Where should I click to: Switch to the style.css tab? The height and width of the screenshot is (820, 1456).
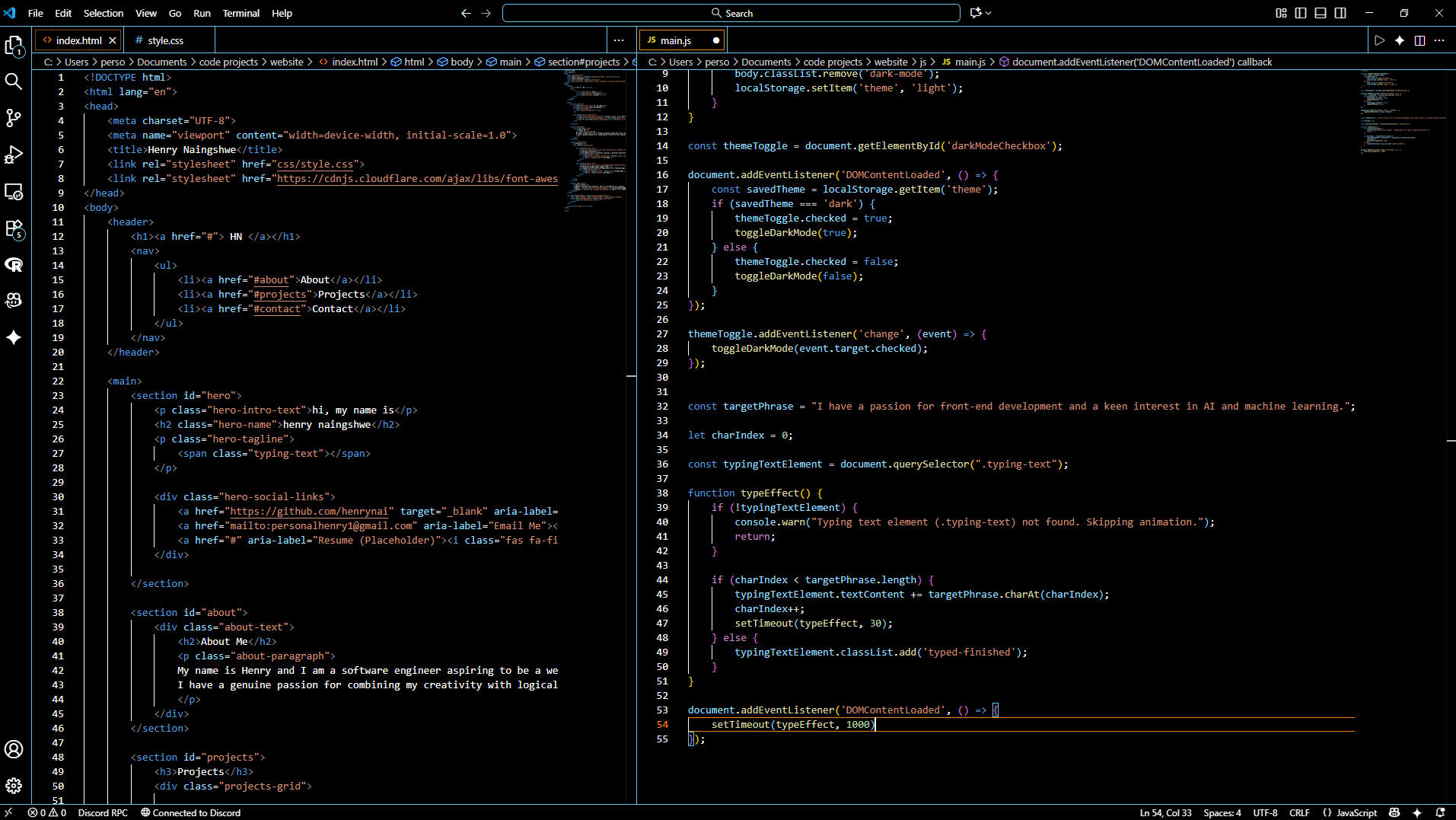(x=165, y=40)
